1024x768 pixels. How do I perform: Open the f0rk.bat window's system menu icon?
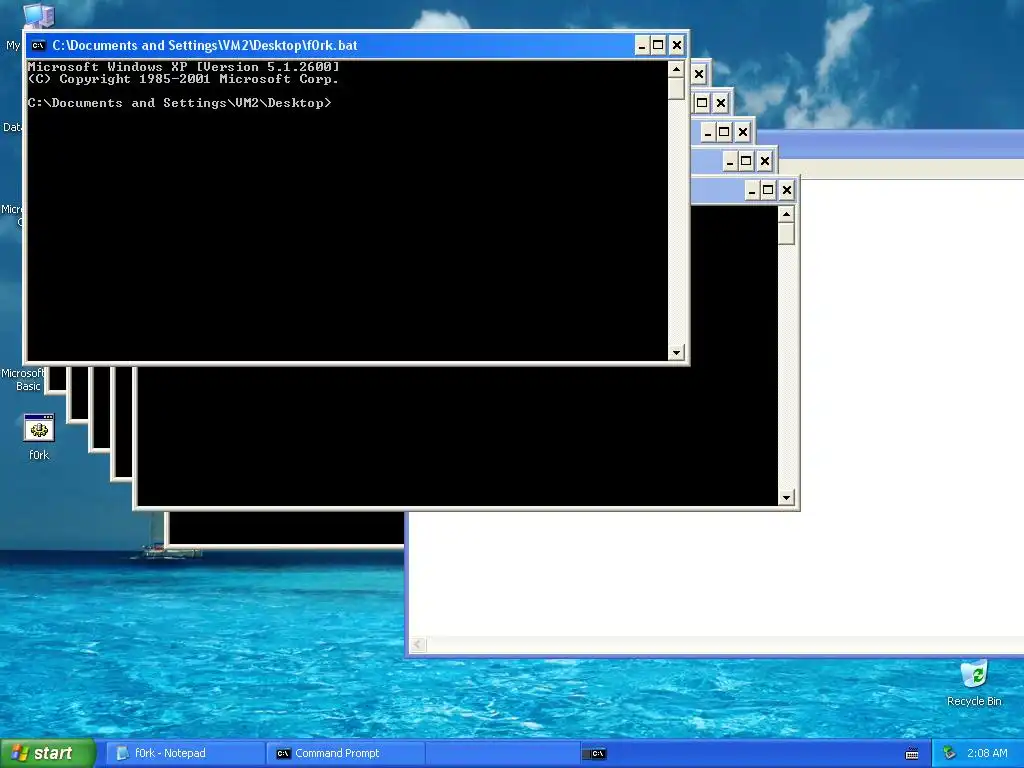click(x=38, y=45)
